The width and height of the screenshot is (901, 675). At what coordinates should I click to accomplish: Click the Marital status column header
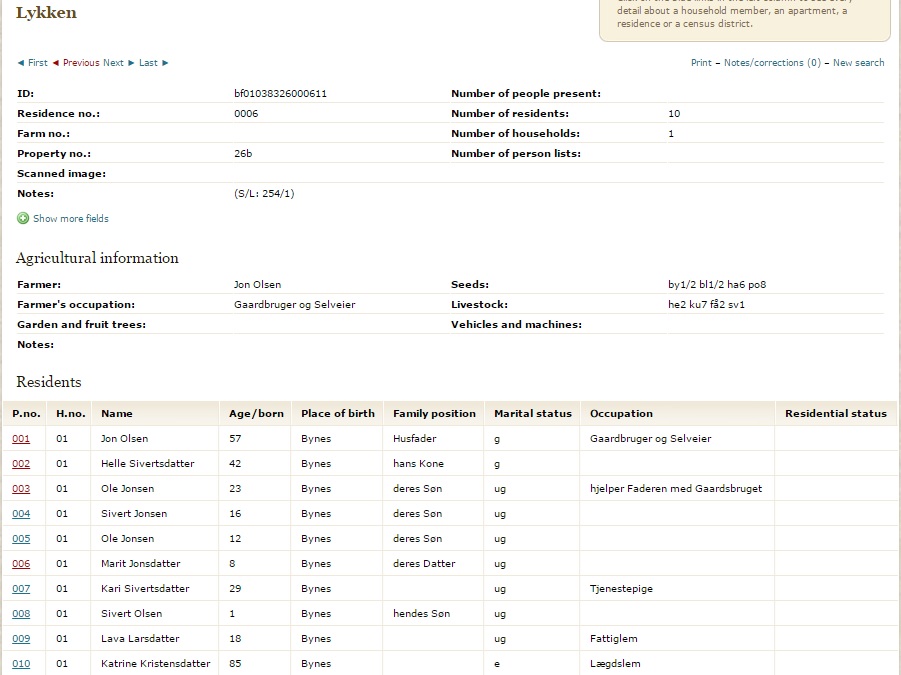point(533,414)
